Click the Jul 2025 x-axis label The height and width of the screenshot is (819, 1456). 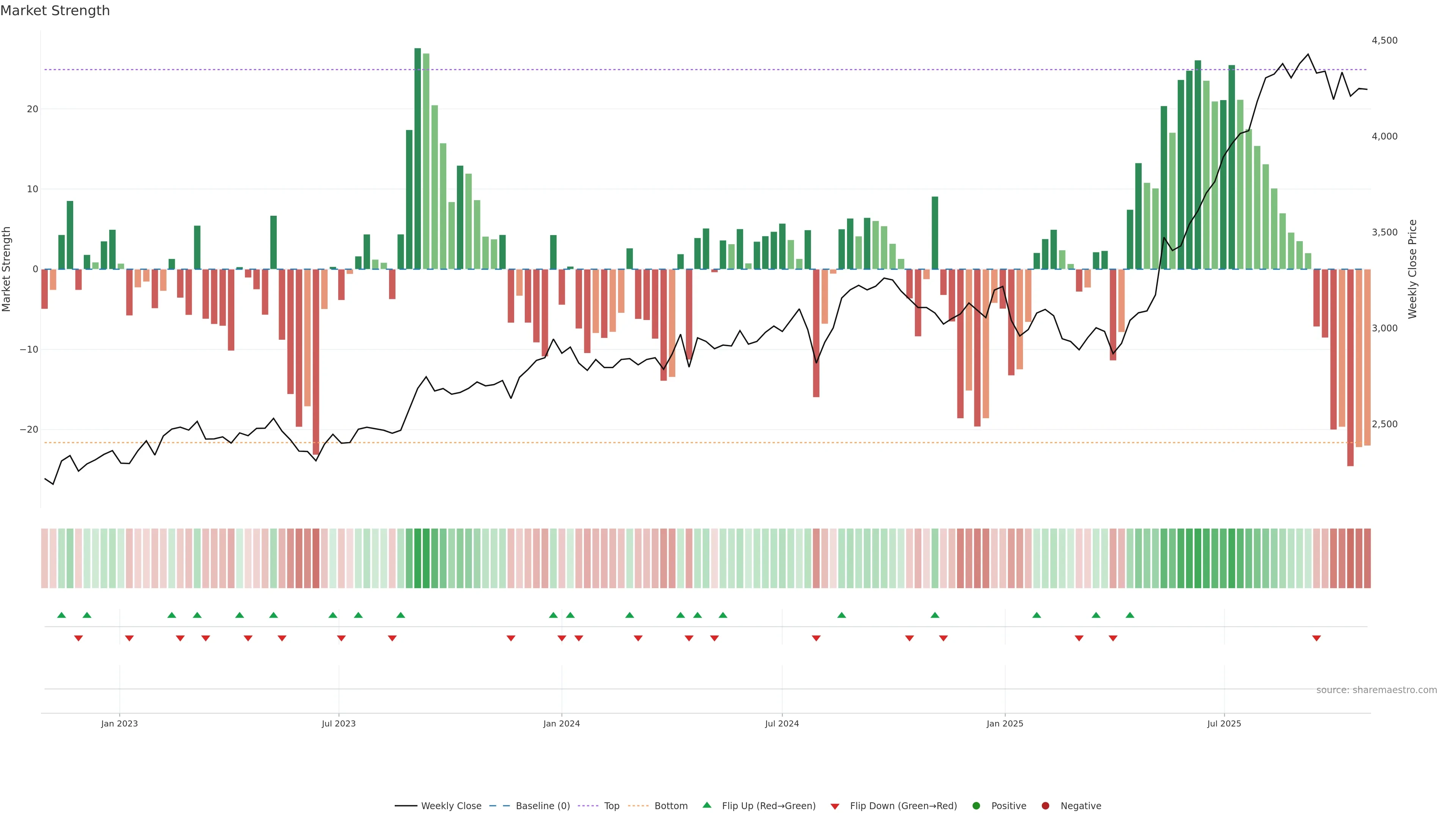click(1224, 723)
